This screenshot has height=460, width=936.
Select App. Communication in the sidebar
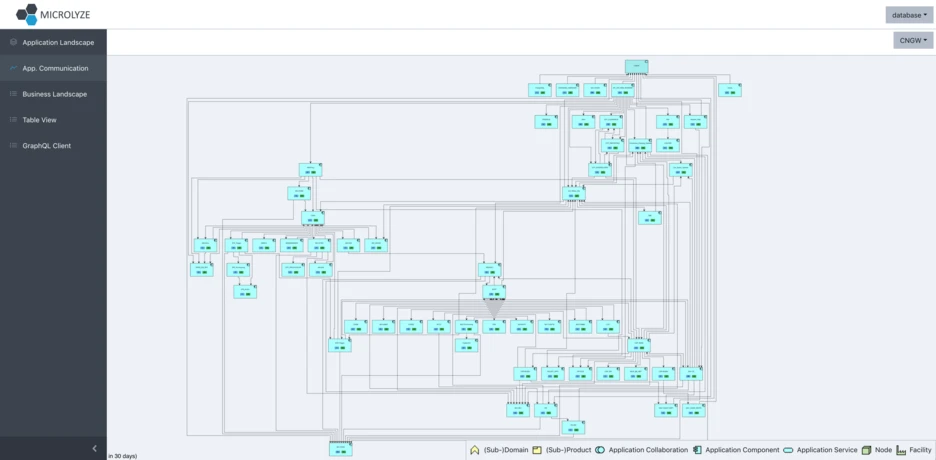(x=55, y=68)
